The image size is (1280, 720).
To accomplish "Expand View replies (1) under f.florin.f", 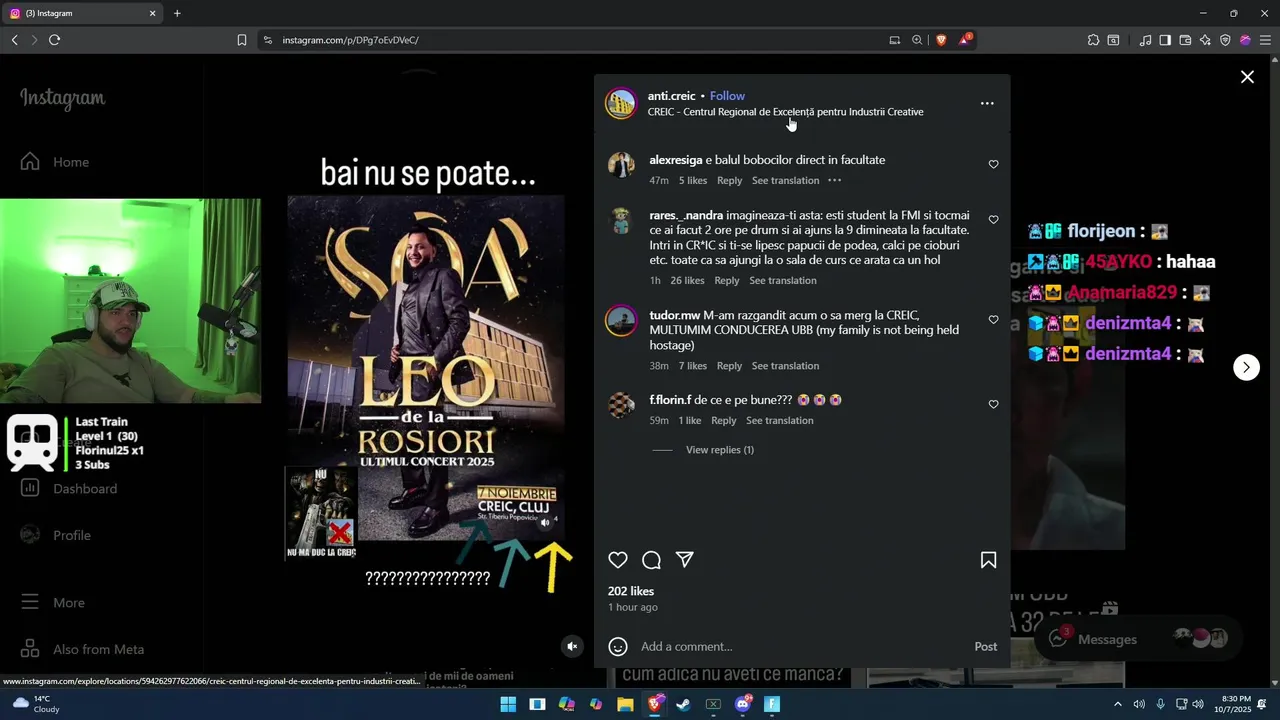I will coord(720,450).
